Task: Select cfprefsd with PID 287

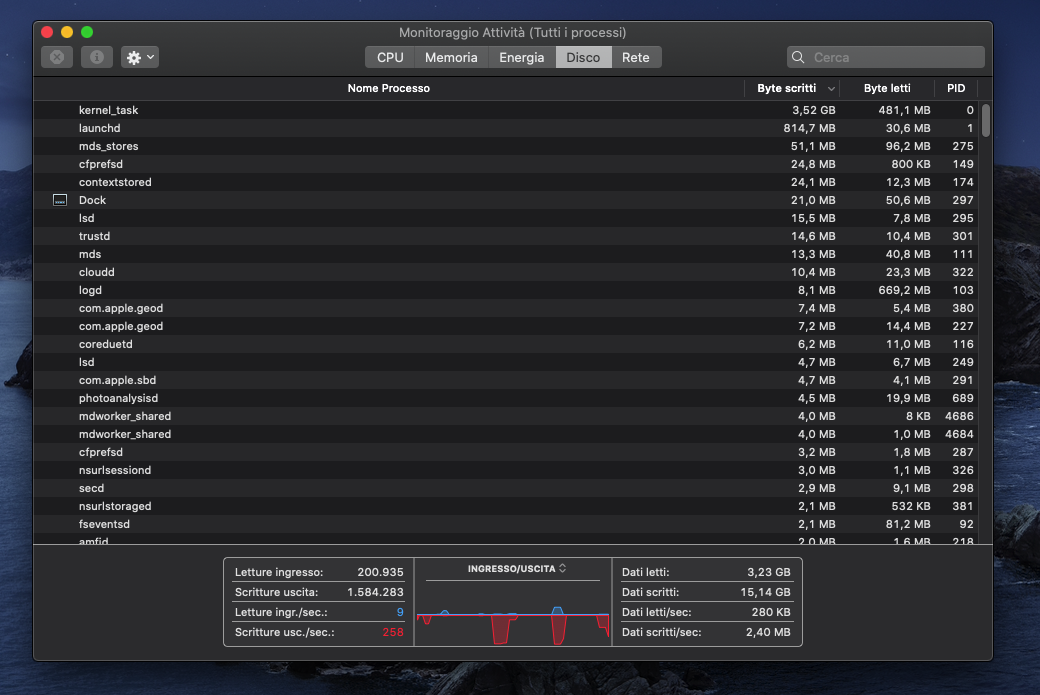Action: (507, 452)
